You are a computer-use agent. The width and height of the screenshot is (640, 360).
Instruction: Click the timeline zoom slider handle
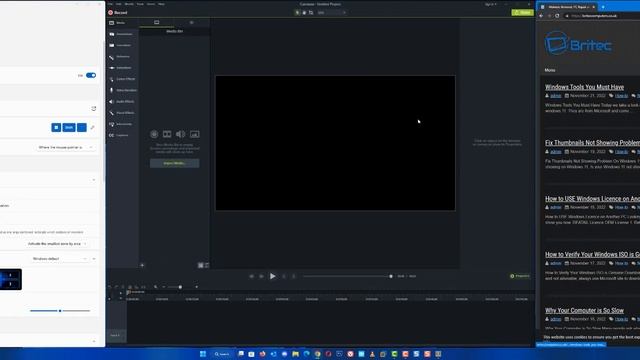180,287
